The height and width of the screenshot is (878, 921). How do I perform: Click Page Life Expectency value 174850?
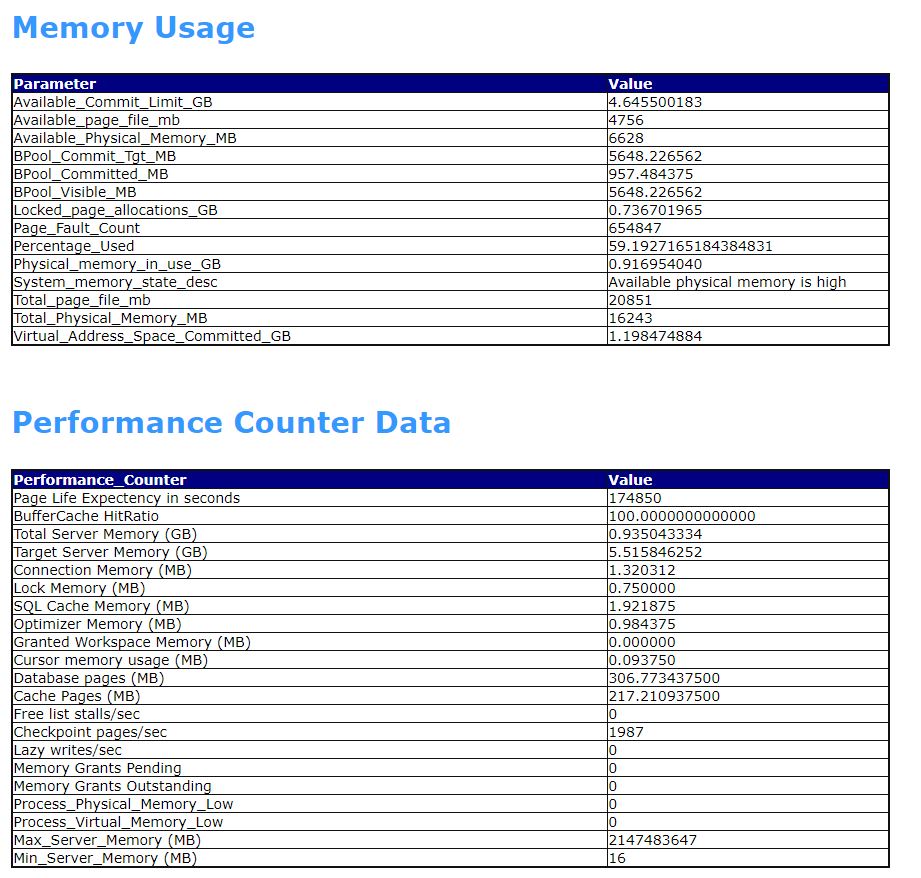[x=635, y=498]
